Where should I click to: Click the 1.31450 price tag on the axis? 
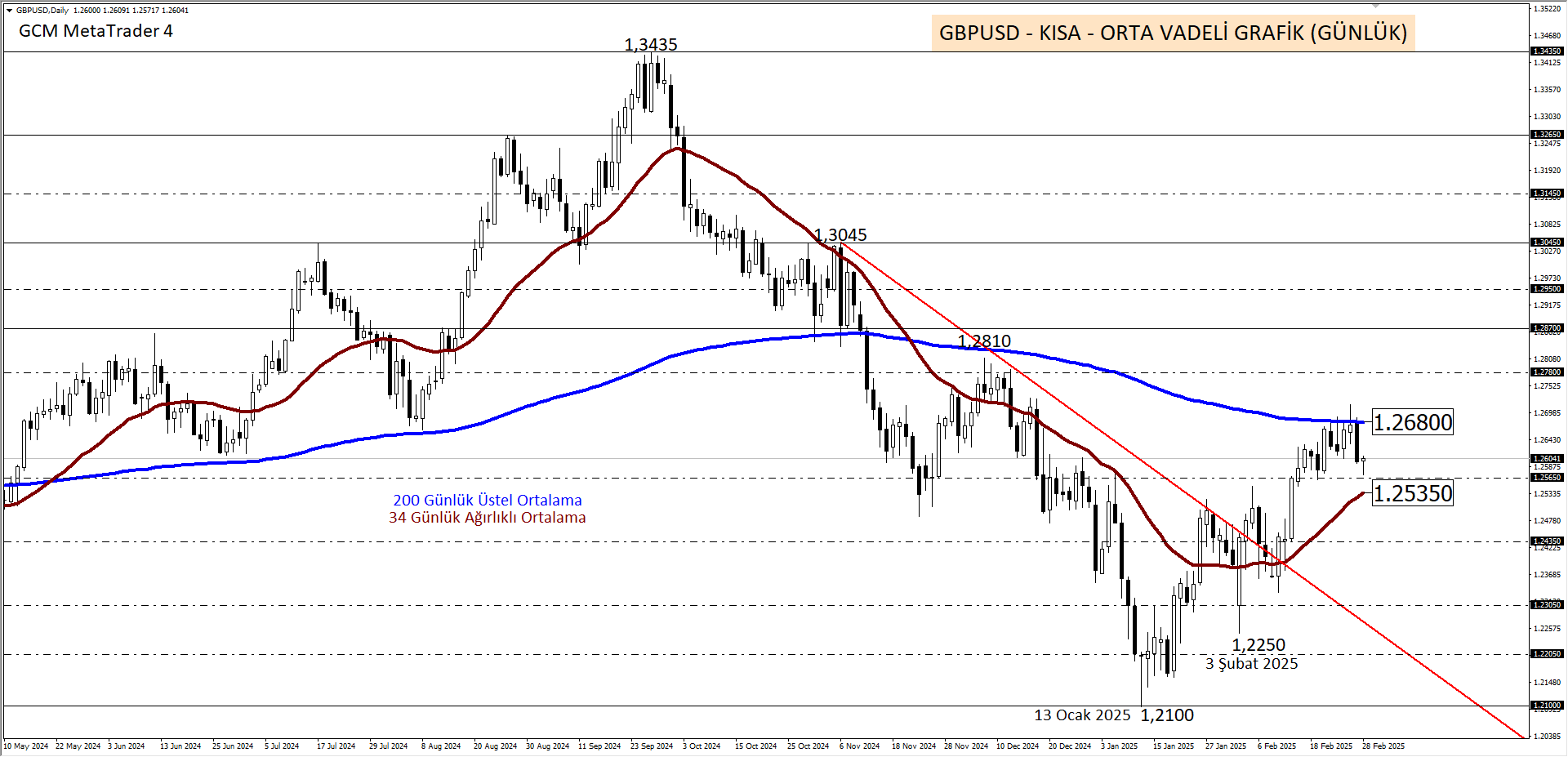tap(1547, 194)
